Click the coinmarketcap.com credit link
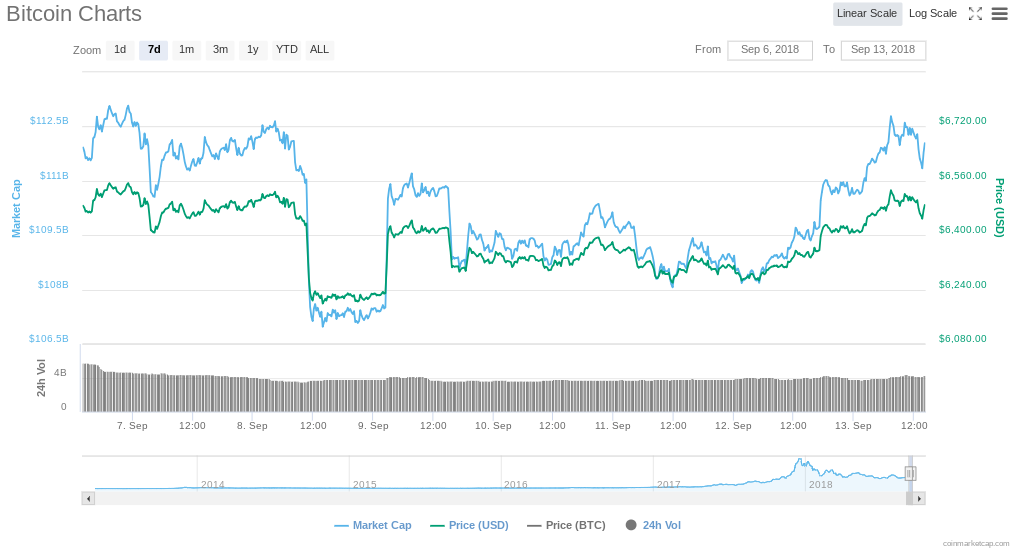Viewport: 1014px width, 553px height. click(x=976, y=544)
